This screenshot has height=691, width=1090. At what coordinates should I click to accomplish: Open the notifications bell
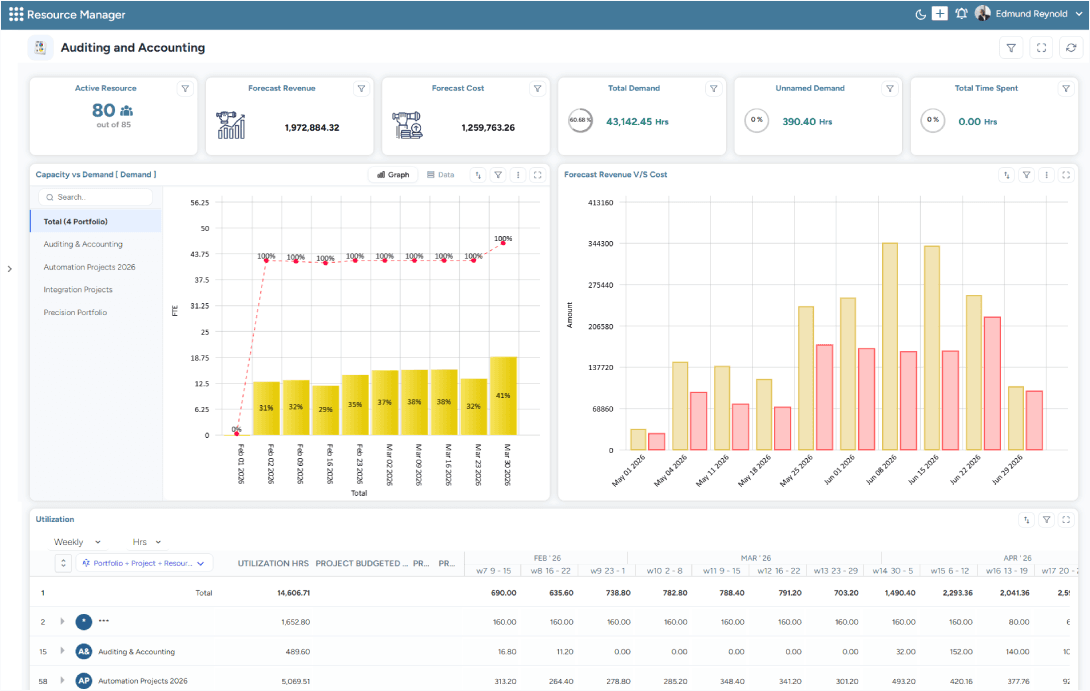pos(961,14)
